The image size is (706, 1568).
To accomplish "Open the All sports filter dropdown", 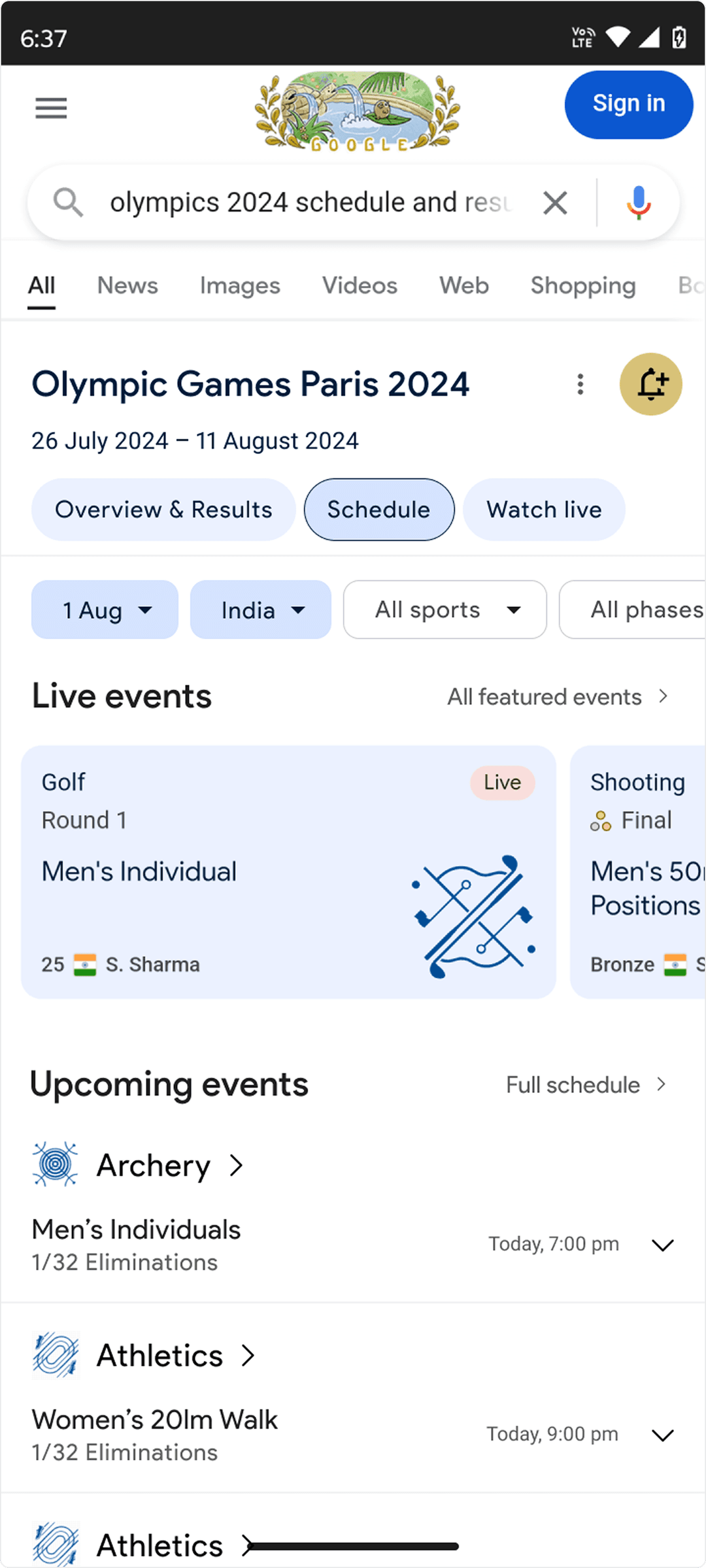I will tap(445, 610).
